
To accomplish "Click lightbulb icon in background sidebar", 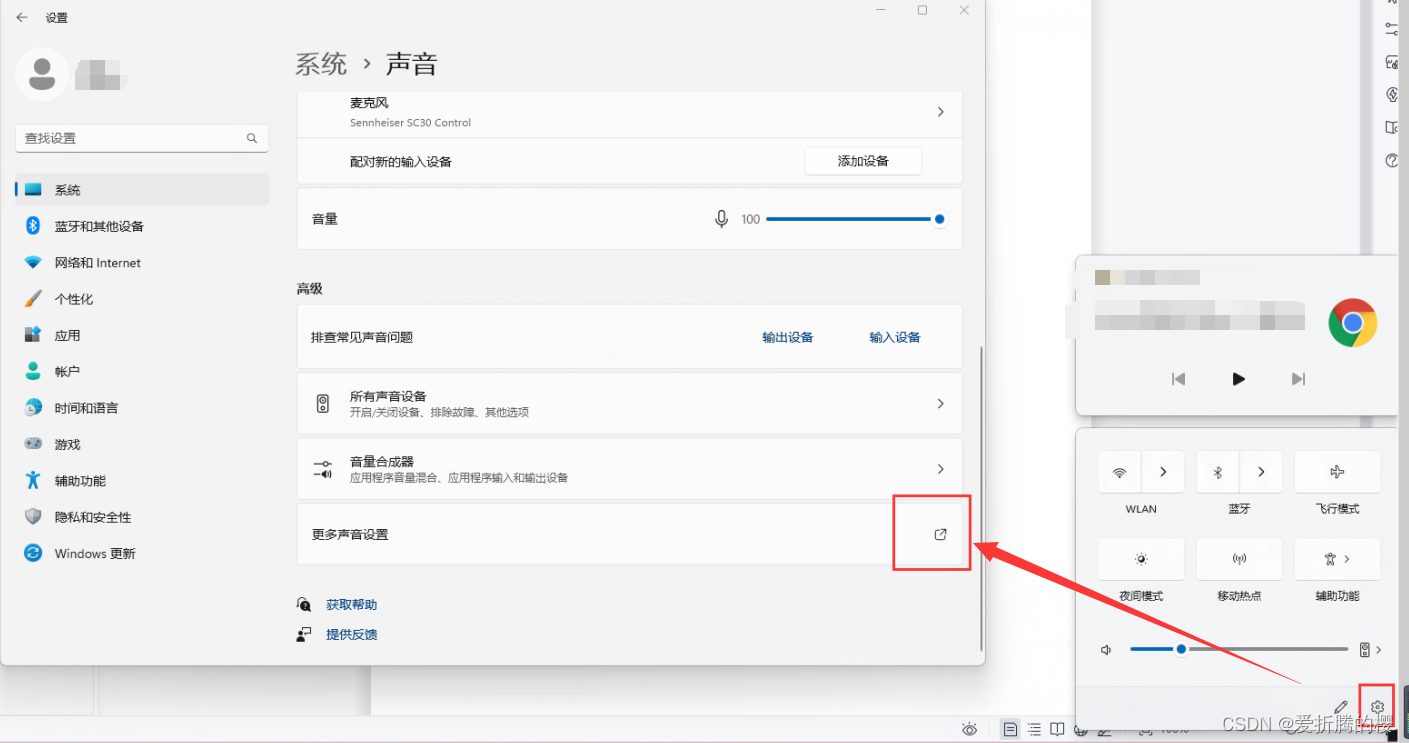I will (x=1391, y=95).
